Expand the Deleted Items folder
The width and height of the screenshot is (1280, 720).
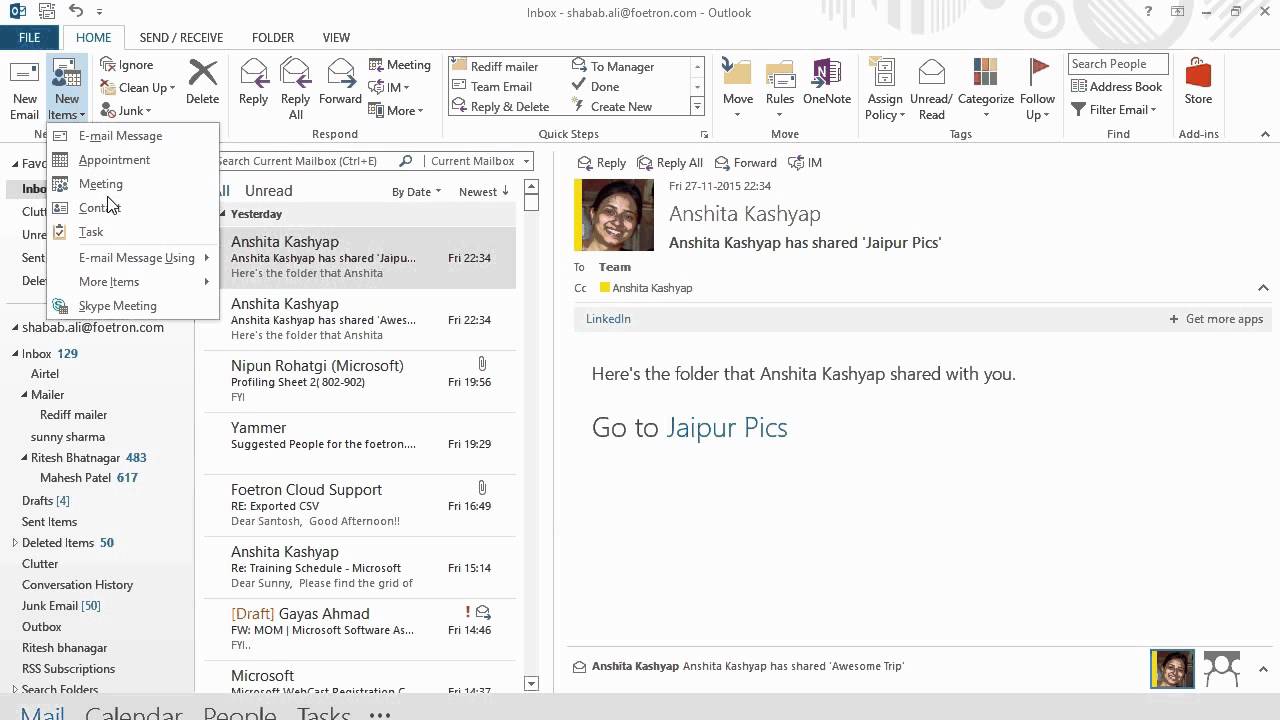click(x=15, y=543)
